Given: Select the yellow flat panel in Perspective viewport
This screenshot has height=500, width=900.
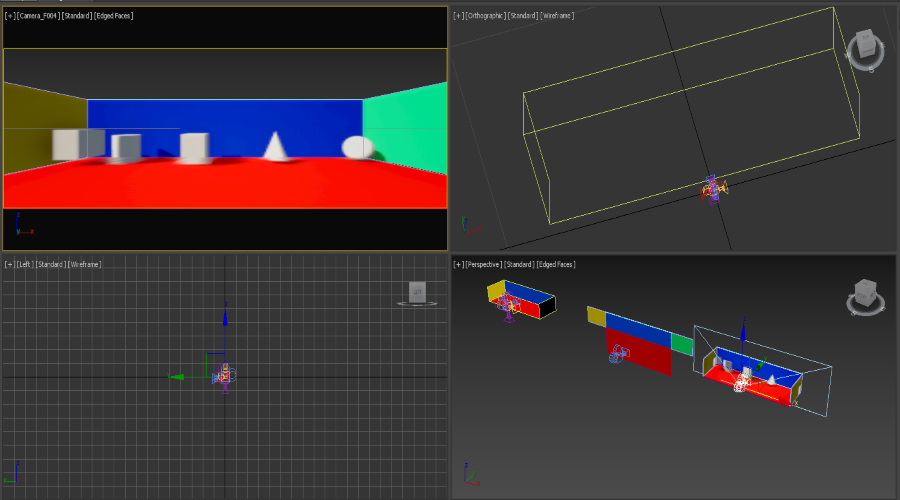Looking at the screenshot, I should click(x=596, y=317).
